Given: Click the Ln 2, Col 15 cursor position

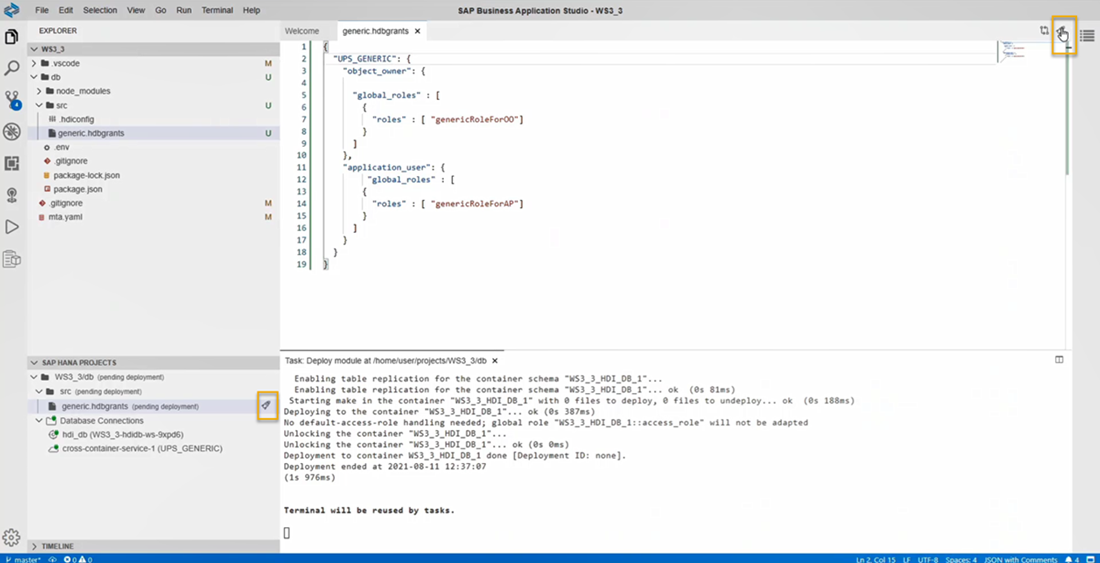Looking at the screenshot, I should (875, 559).
